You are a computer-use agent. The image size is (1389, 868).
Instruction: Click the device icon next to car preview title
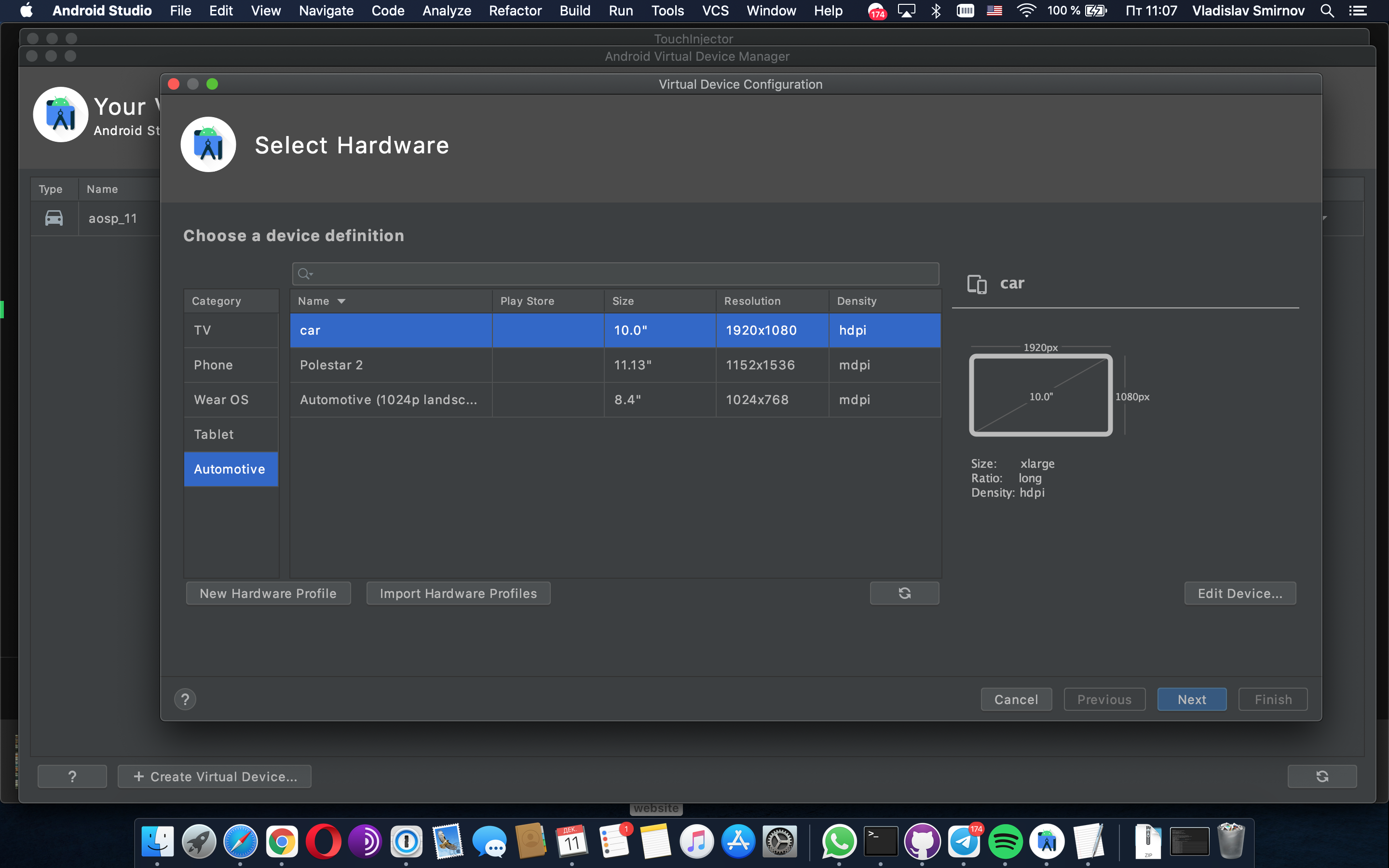pos(977,284)
